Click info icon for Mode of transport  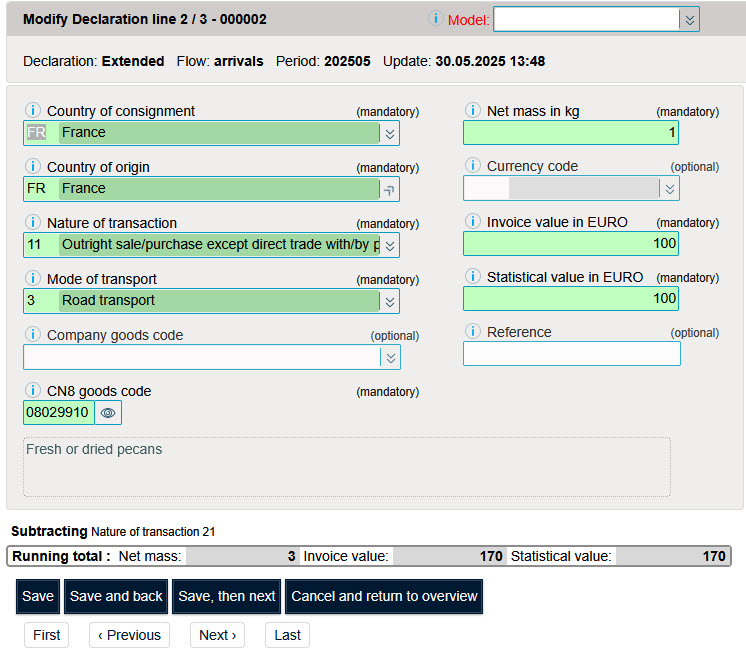[x=32, y=279]
